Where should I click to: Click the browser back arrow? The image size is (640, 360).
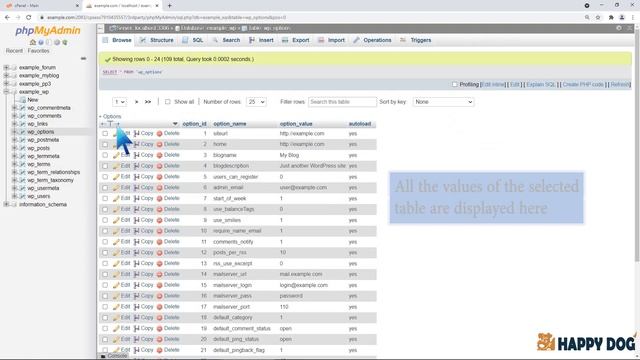click(7, 17)
